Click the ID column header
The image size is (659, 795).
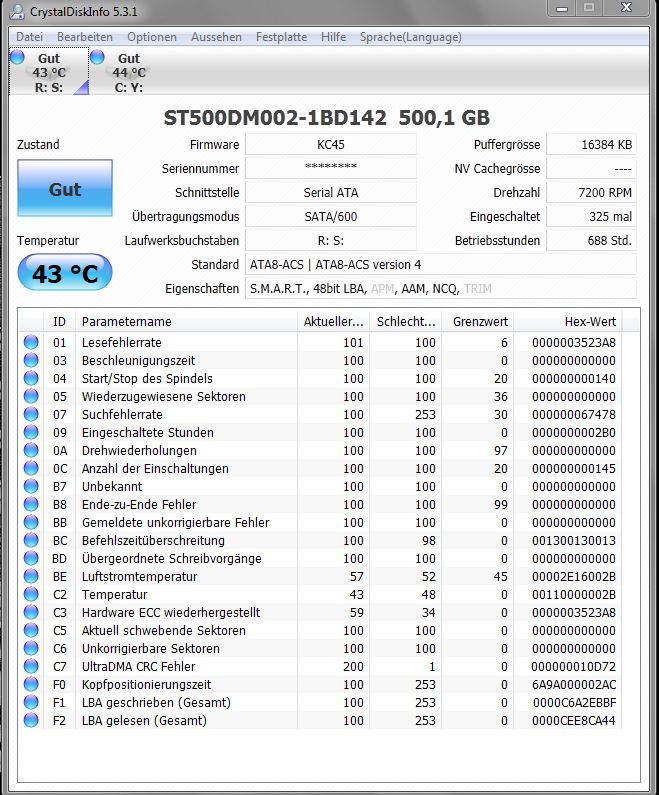[60, 321]
